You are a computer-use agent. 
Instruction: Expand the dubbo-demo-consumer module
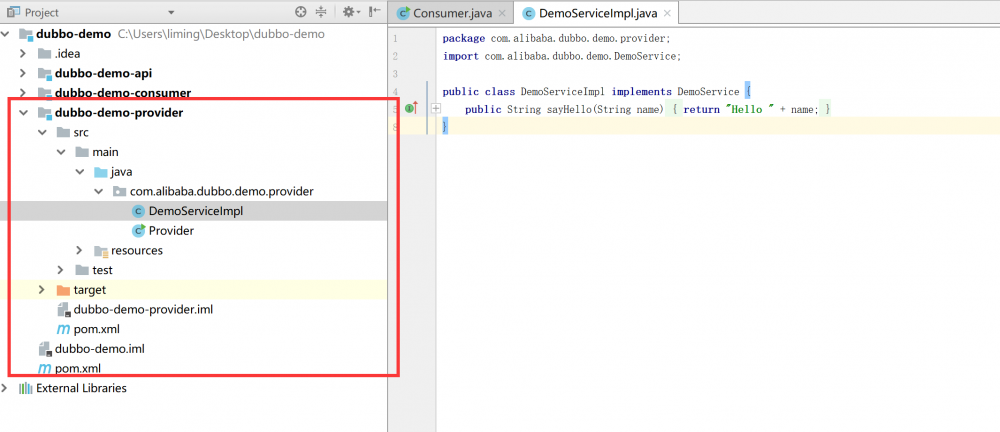pyautogui.click(x=23, y=93)
